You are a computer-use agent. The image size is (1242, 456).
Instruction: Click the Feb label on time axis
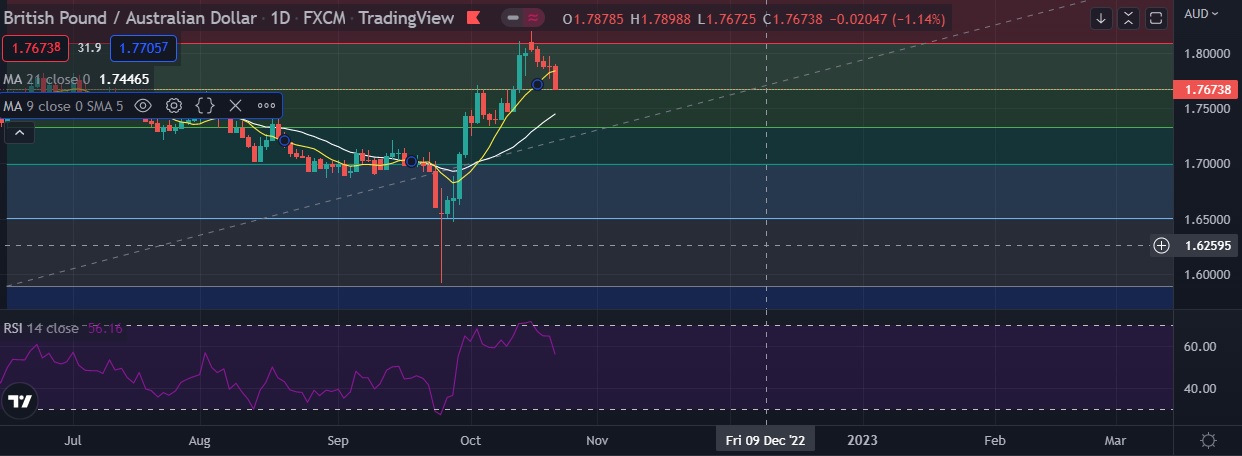995,440
